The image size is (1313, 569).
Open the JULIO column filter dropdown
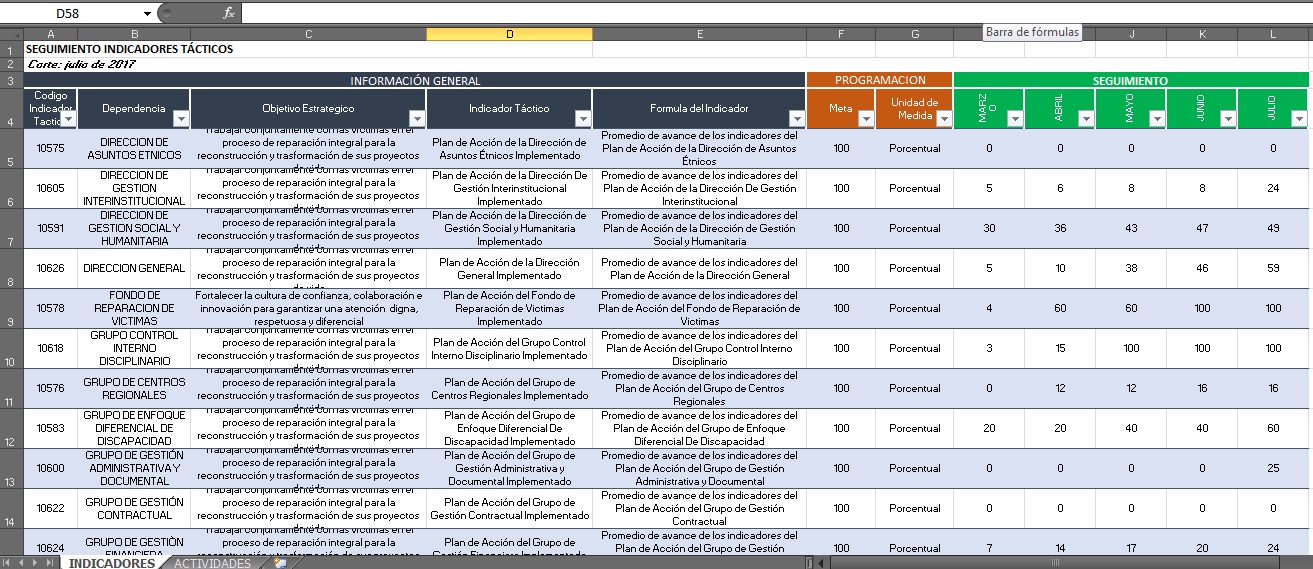click(x=1299, y=119)
